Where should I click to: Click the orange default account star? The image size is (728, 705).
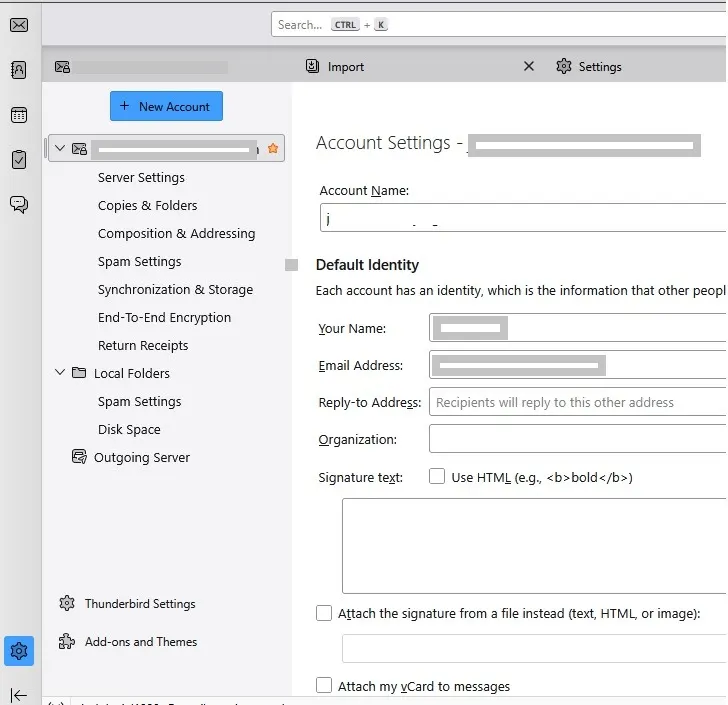point(273,148)
